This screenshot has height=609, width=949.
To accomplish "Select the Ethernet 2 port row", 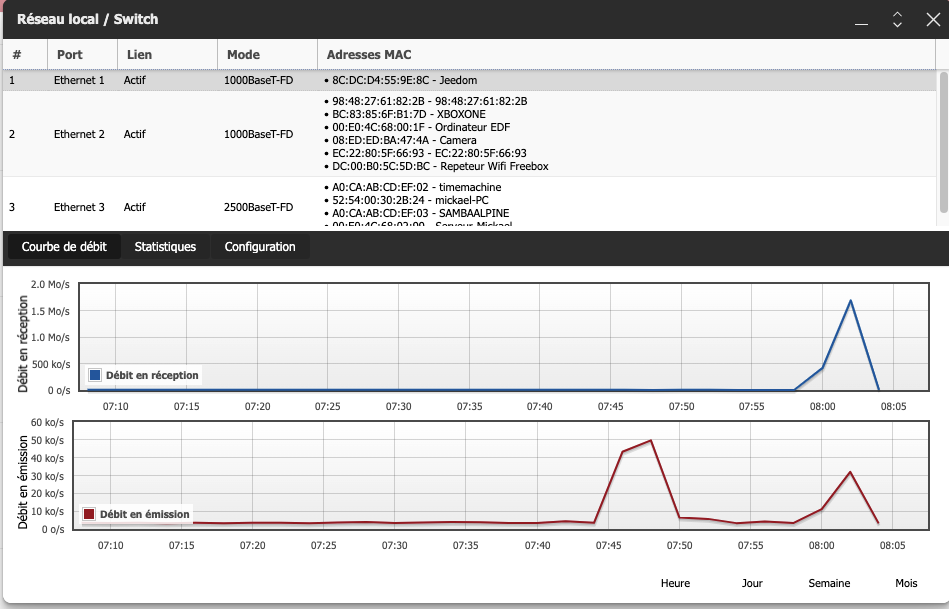I will click(470, 134).
